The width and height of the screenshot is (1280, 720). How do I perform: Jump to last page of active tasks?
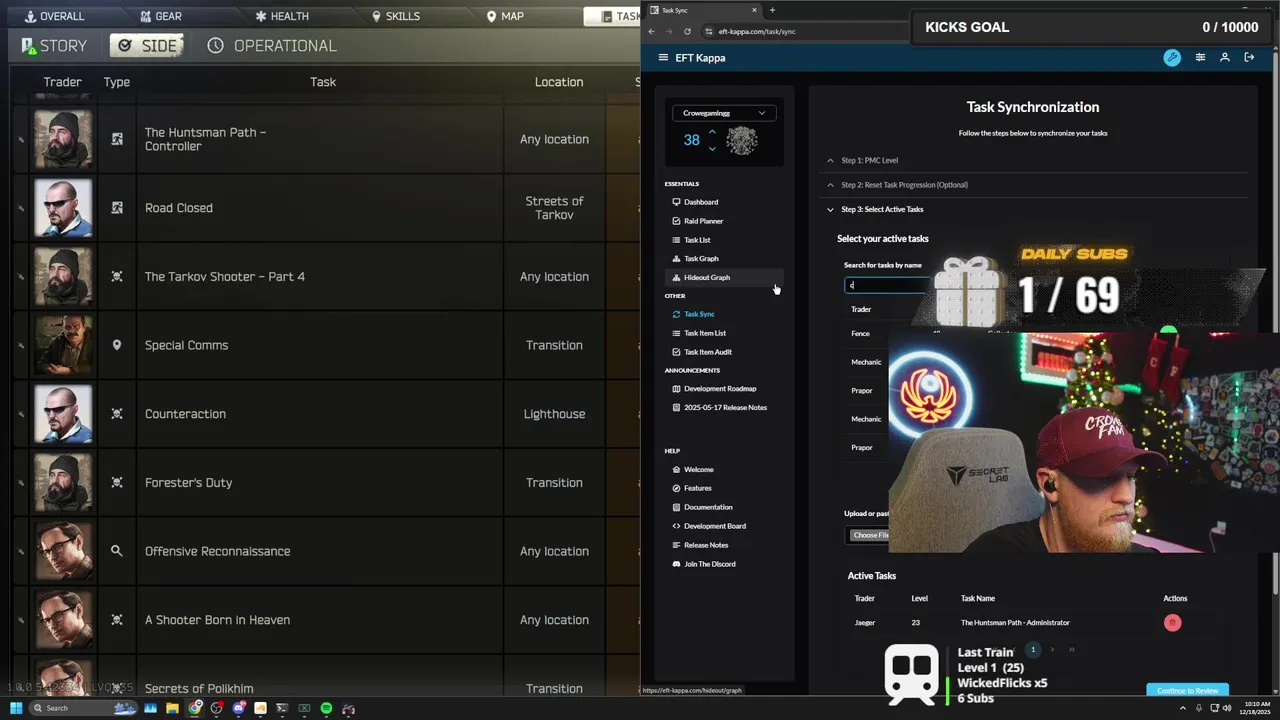[1071, 650]
